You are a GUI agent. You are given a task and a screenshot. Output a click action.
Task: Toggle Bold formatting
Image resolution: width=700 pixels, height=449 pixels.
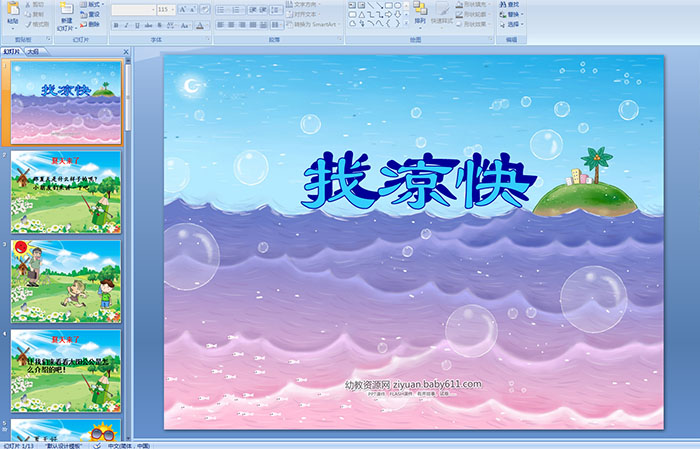116,25
